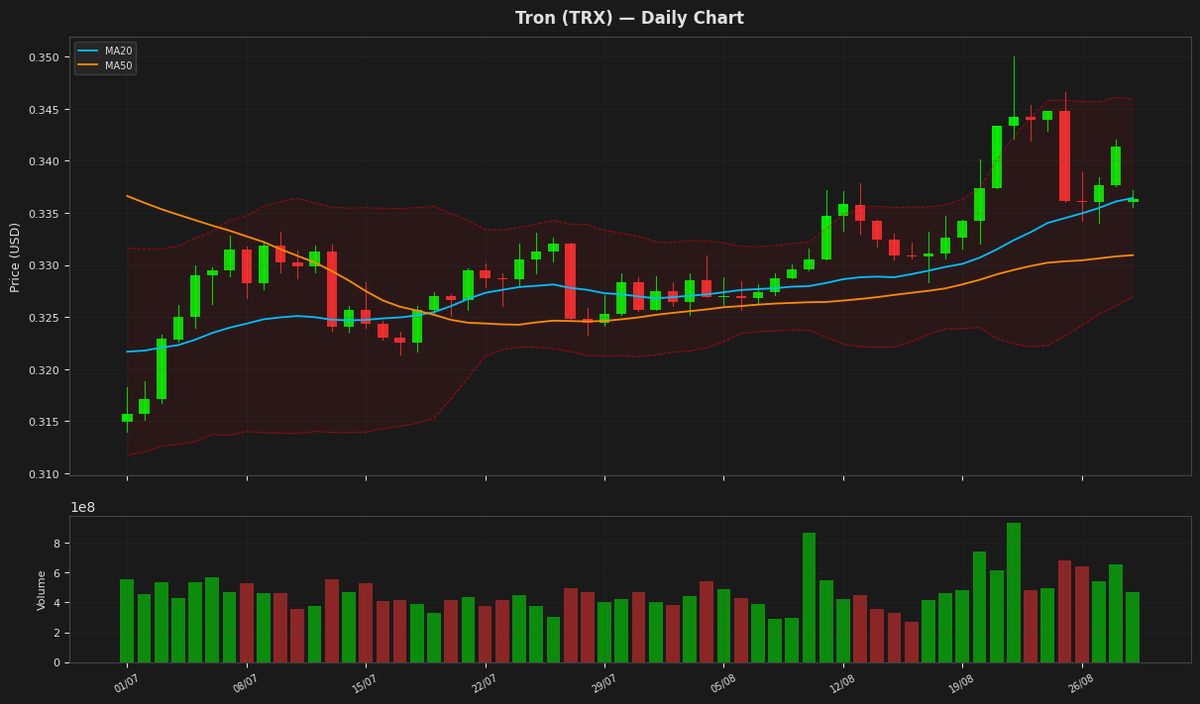
Task: Click the 0.350 price axis tick label
Action: 42,58
